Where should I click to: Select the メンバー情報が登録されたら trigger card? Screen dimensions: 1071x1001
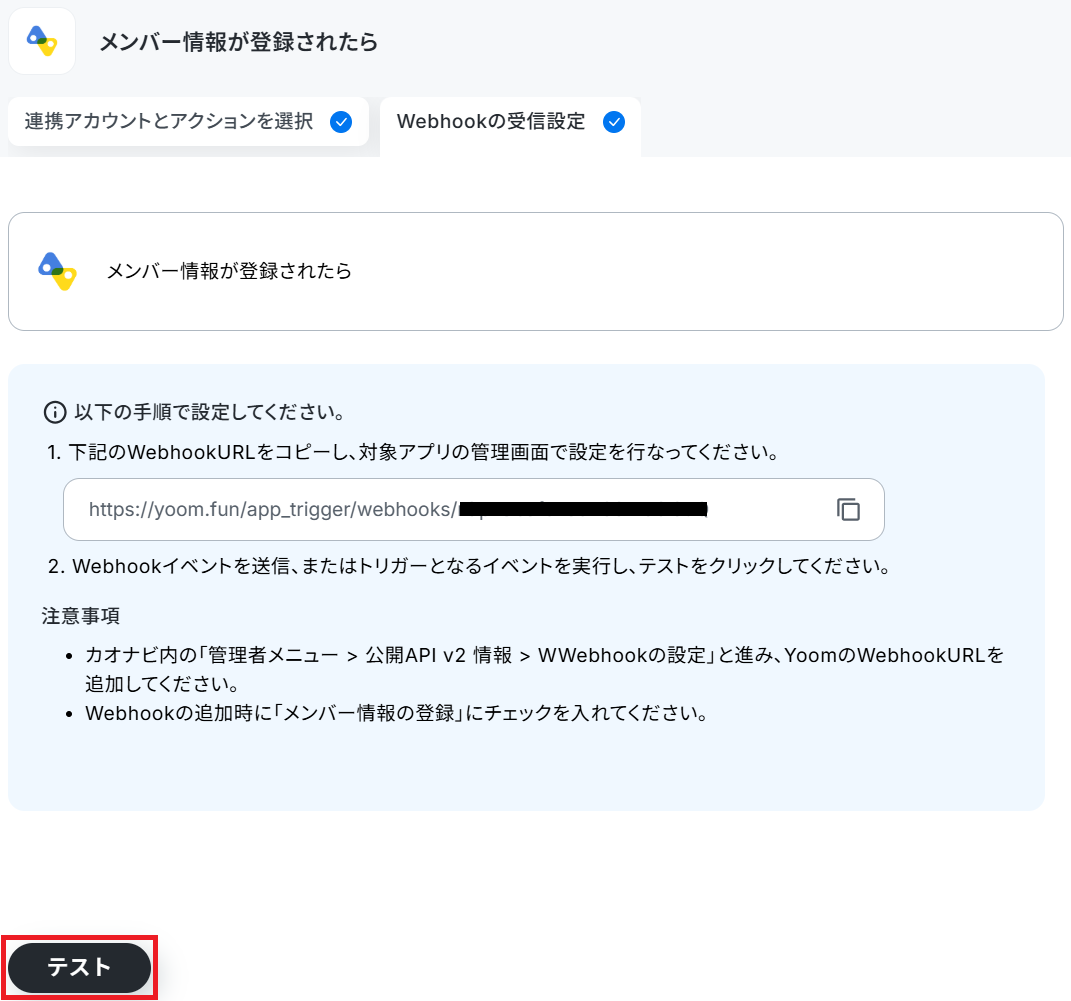[536, 272]
